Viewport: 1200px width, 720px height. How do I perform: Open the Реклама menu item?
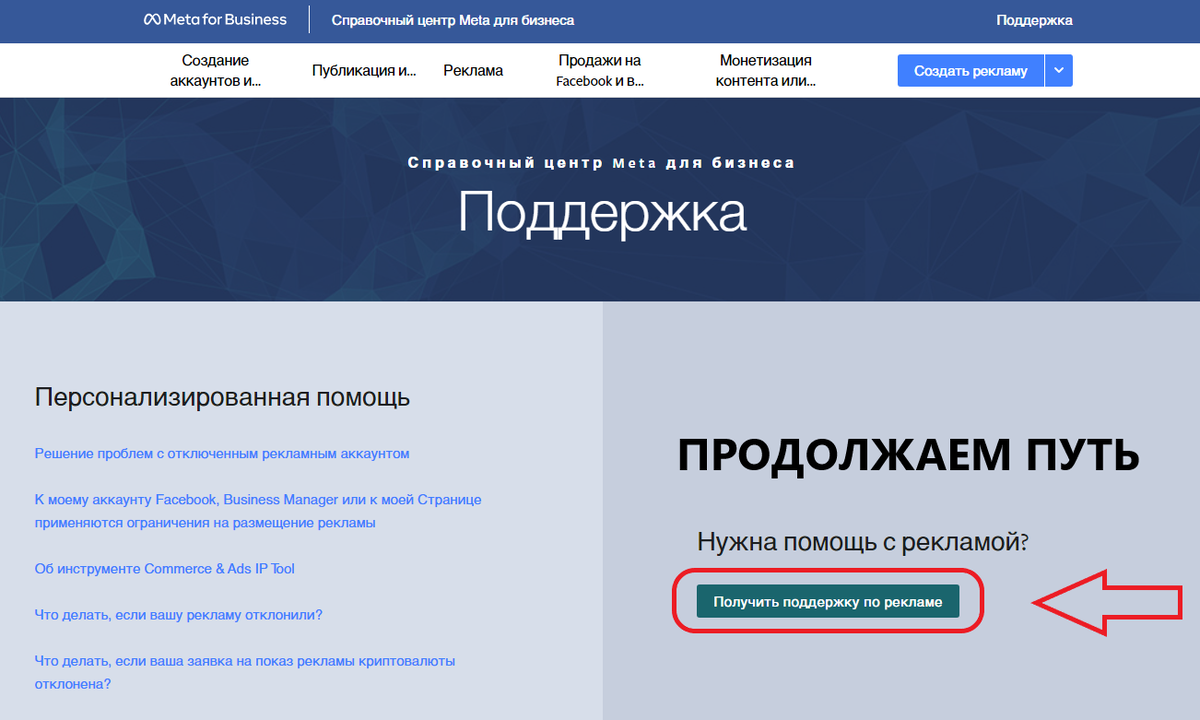point(473,71)
